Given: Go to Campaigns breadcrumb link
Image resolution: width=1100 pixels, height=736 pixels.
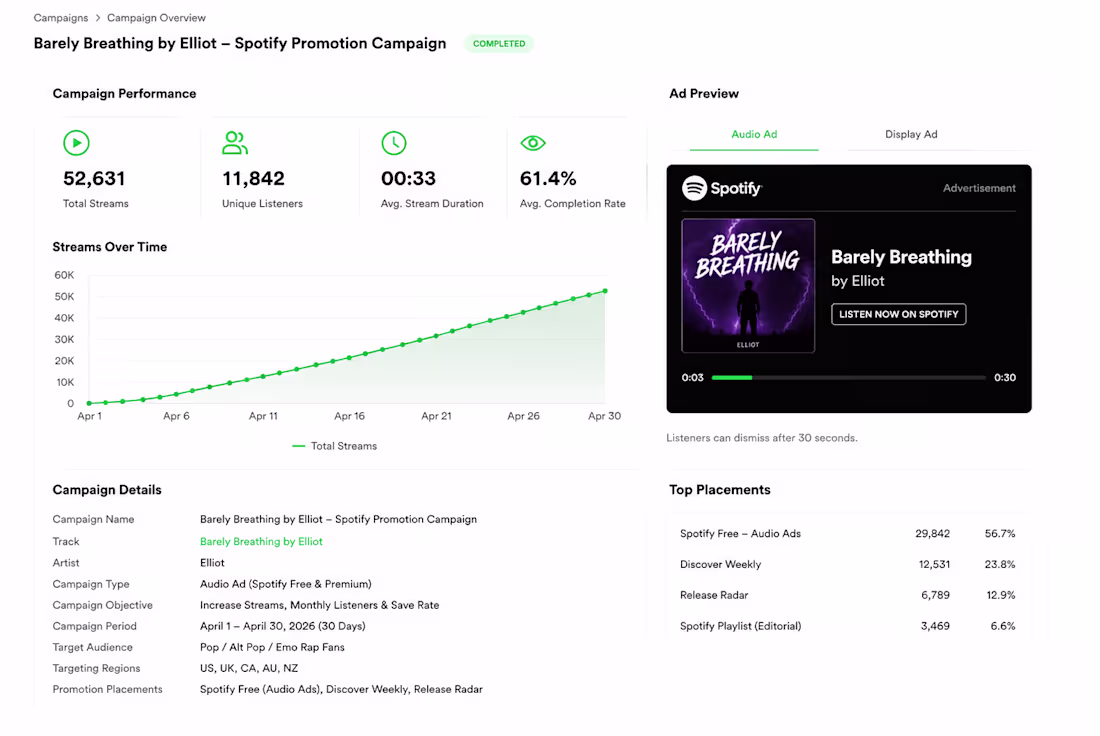Looking at the screenshot, I should pyautogui.click(x=61, y=18).
